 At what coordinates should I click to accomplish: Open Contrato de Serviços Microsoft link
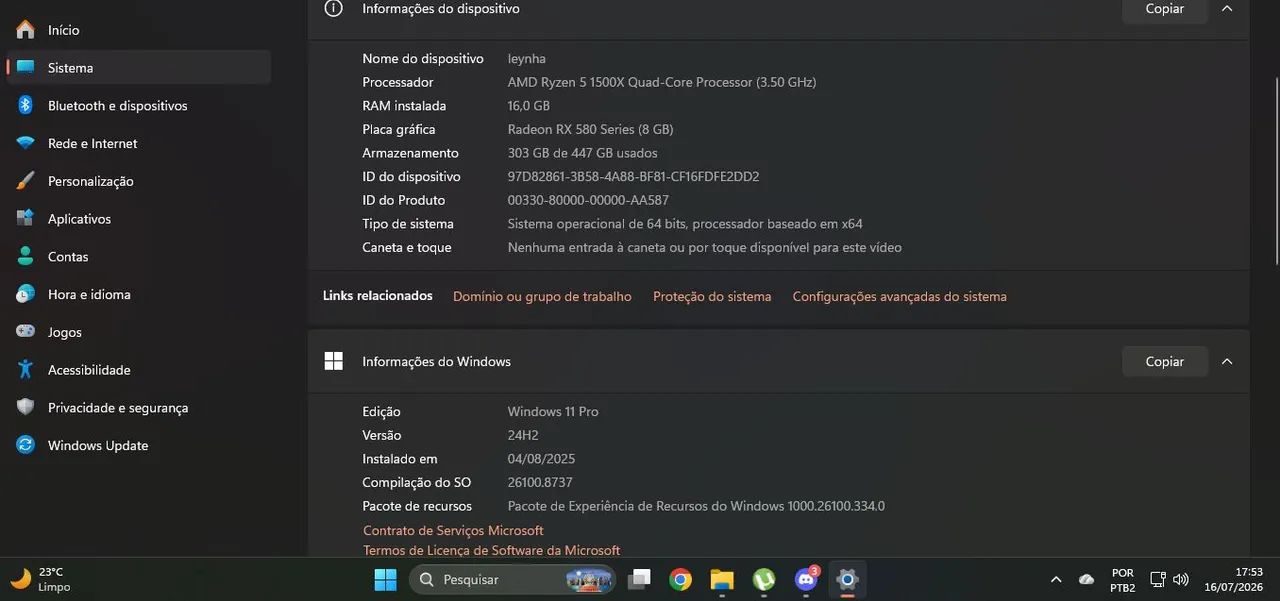coord(453,531)
